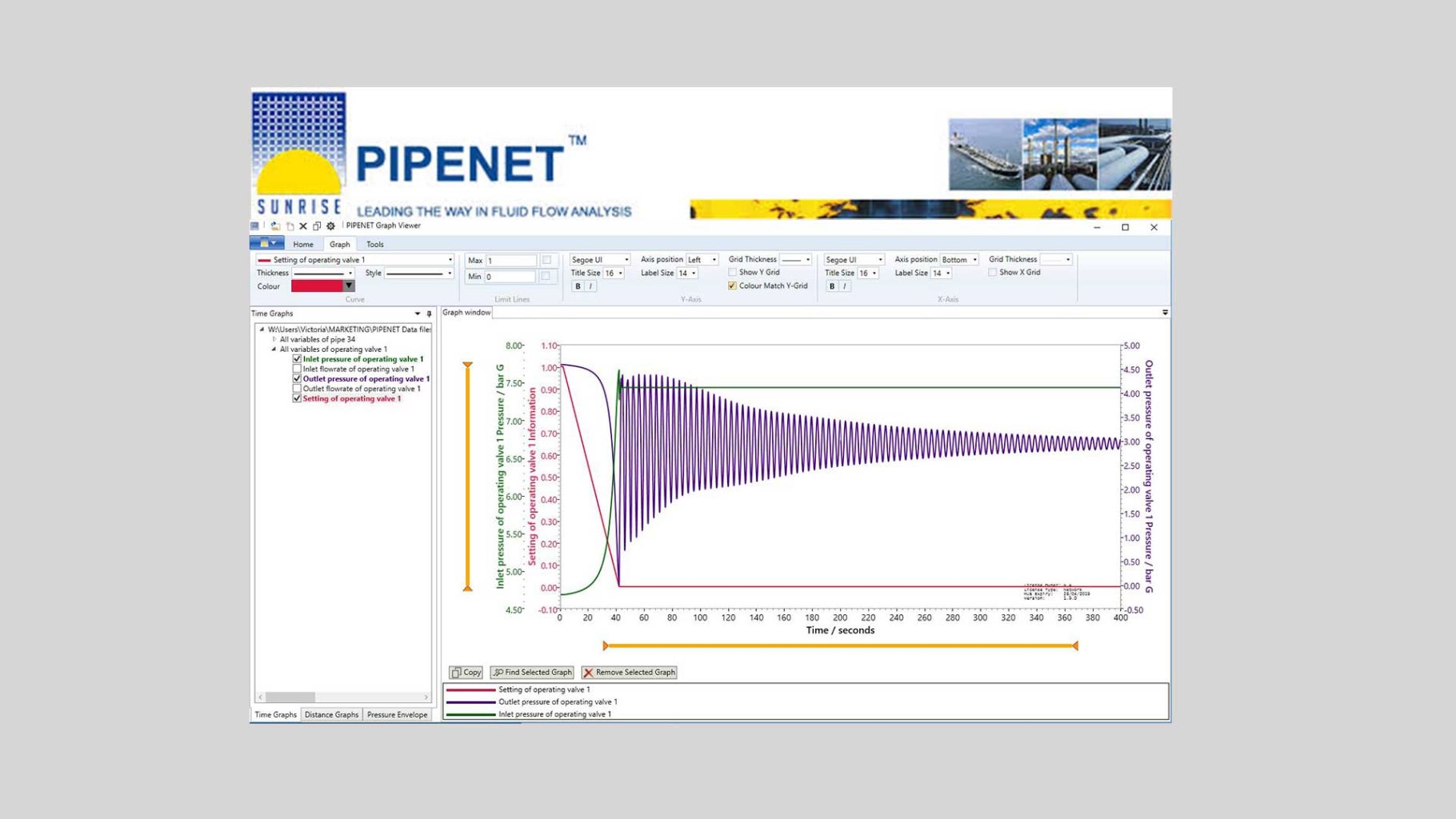The image size is (1456, 819).
Task: Open X-Axis position Bottom dropdown
Action: (959, 260)
